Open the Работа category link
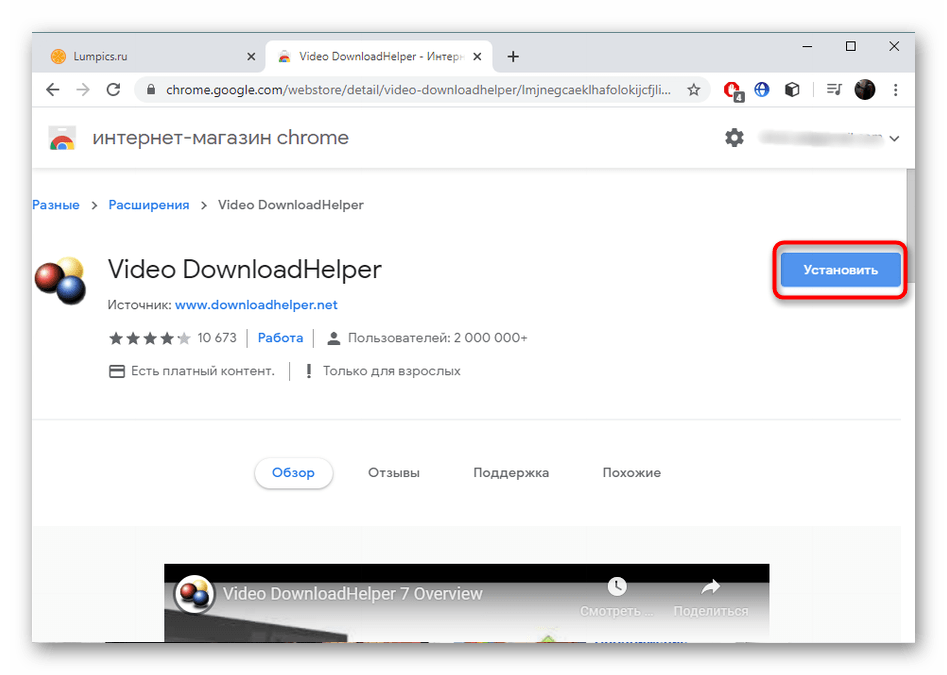 click(280, 338)
